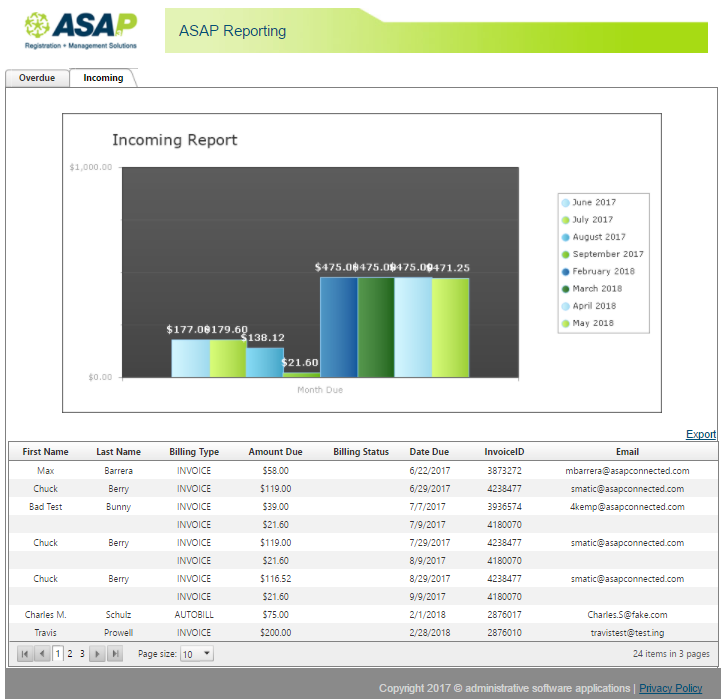Go to next page of results
This screenshot has height=699, width=721.
[97, 654]
